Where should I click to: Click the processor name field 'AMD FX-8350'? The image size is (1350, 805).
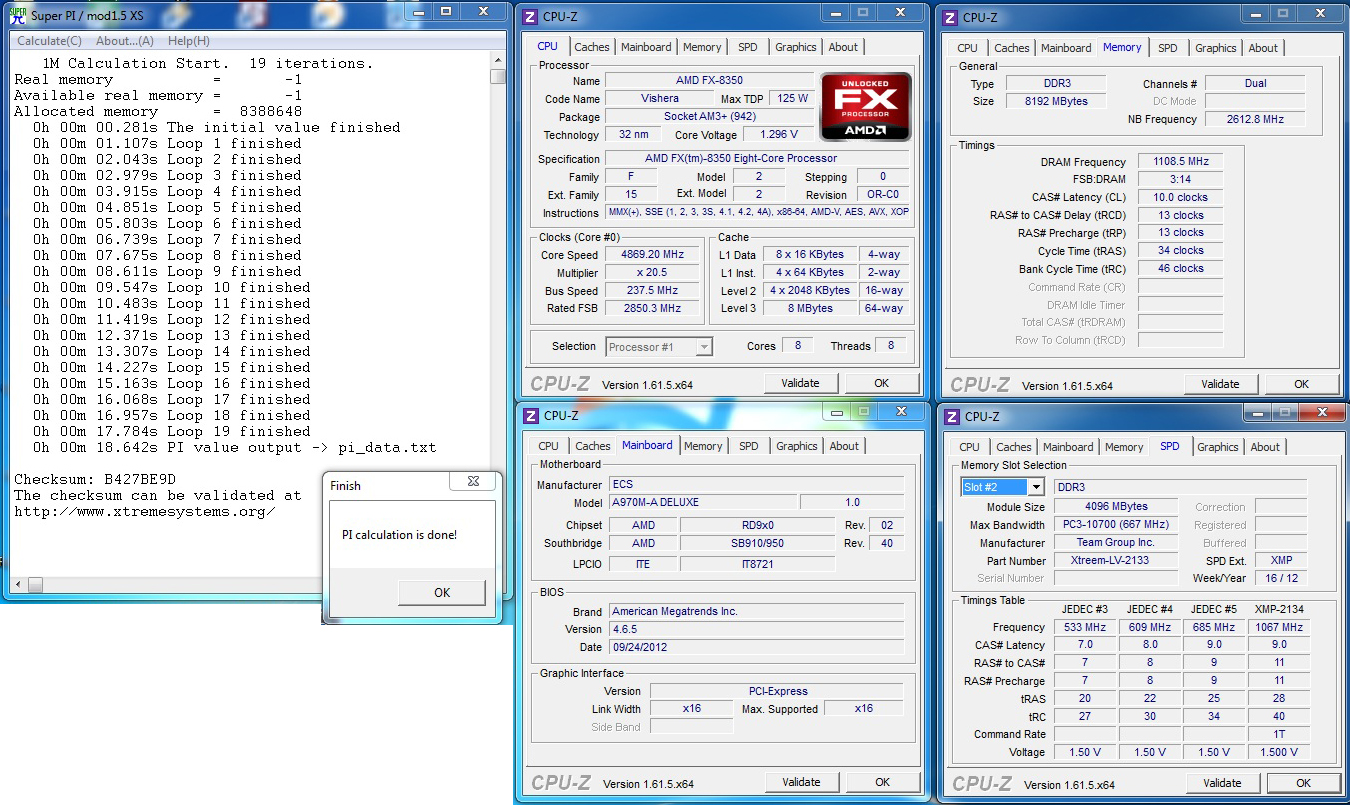(709, 80)
